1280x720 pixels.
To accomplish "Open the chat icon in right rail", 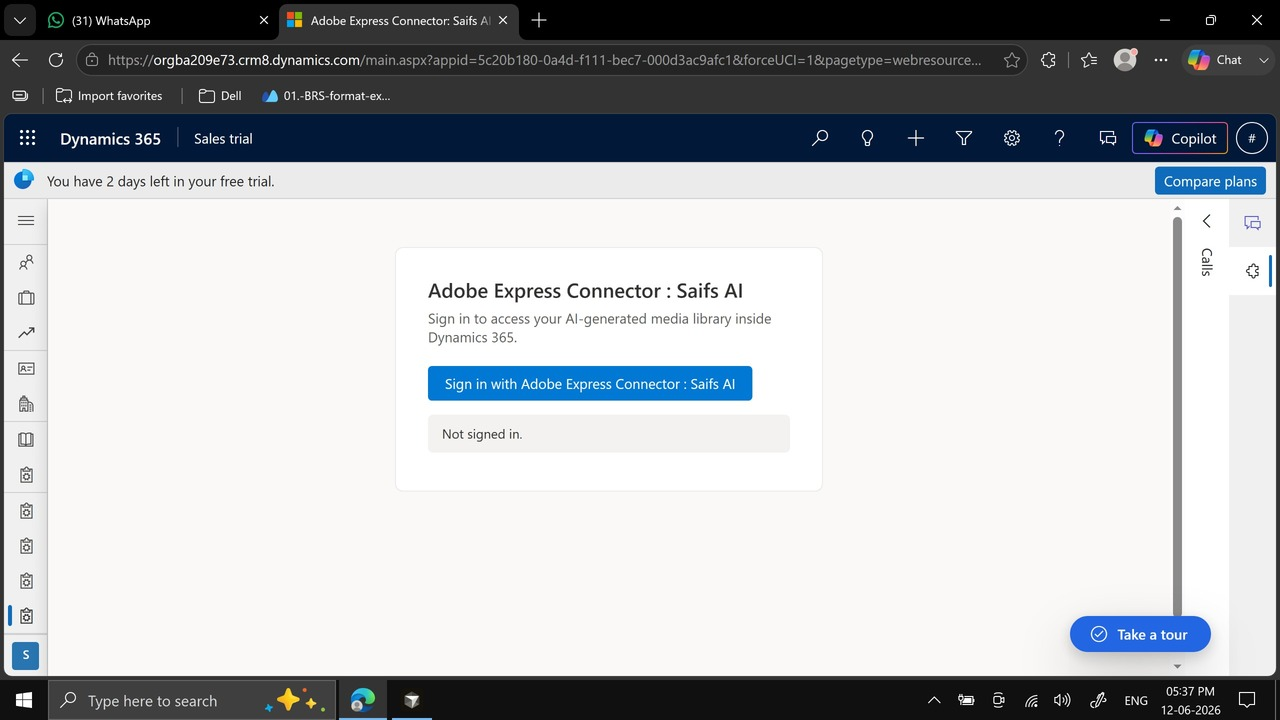I will click(x=1252, y=223).
